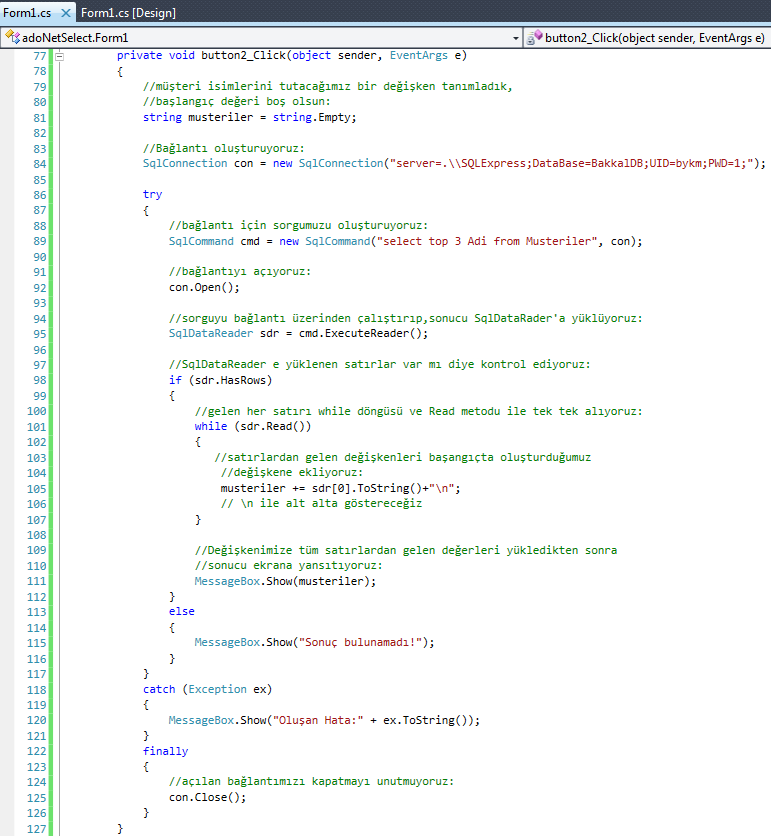Click comment '//sonucu ekrana yansıtıyoruz:'
This screenshot has height=836, width=771.
pyautogui.click(x=288, y=565)
